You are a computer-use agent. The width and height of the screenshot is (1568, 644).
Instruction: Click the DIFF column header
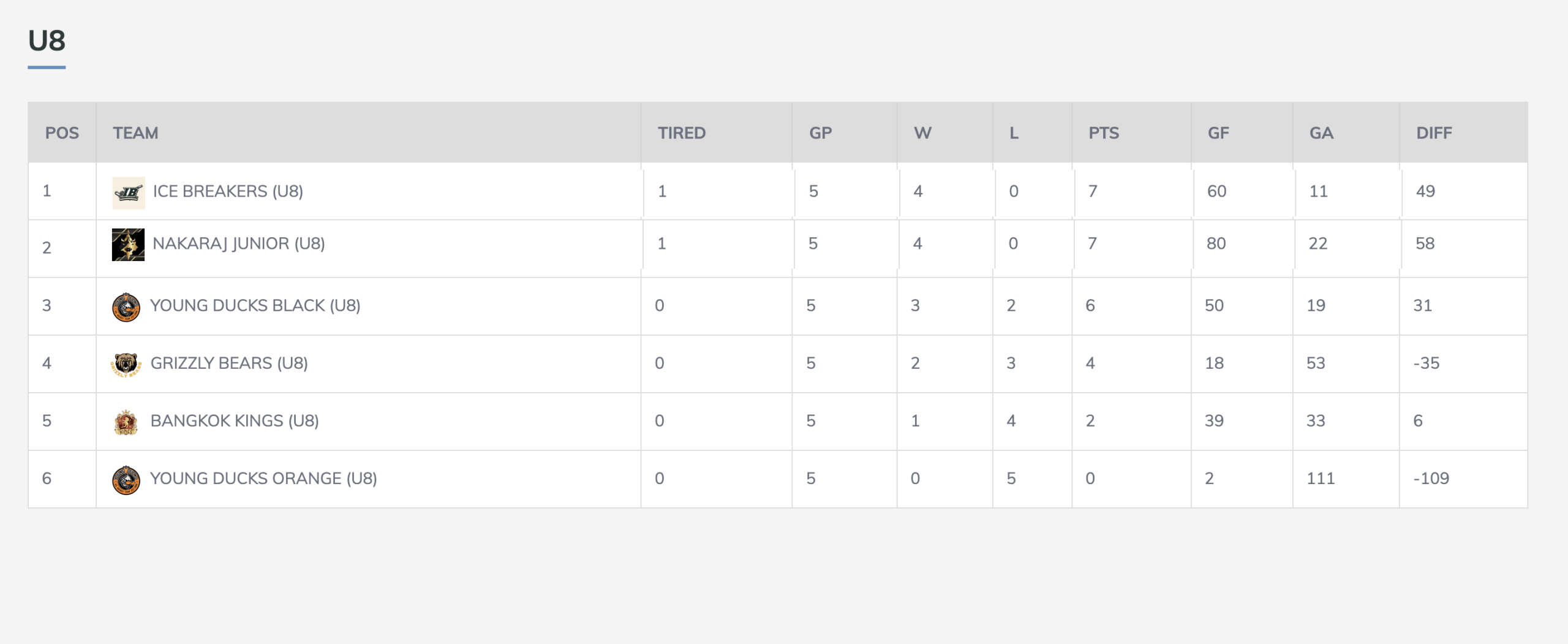point(1434,133)
